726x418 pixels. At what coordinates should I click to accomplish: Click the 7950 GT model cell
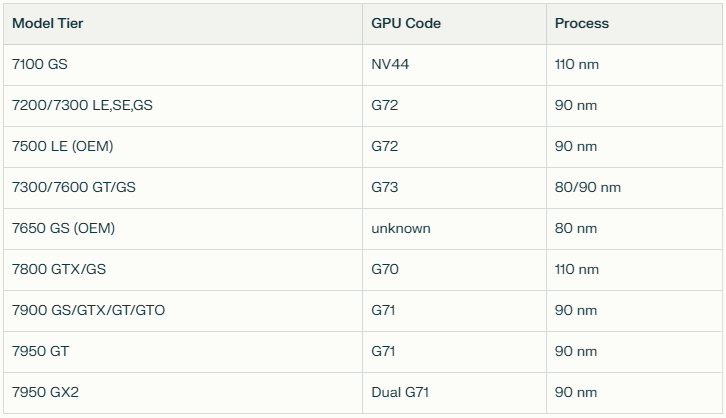click(x=40, y=351)
